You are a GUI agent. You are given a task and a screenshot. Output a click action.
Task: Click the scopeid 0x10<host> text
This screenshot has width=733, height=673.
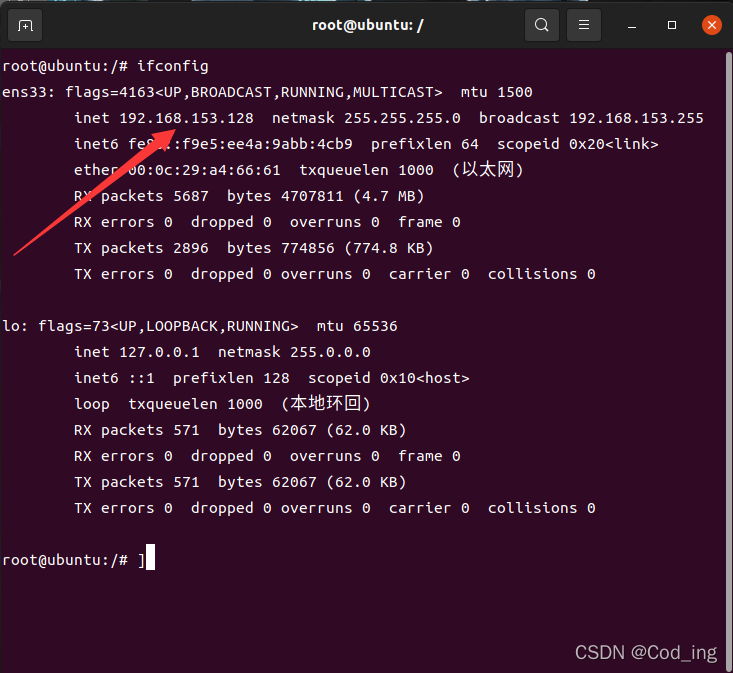pos(388,378)
